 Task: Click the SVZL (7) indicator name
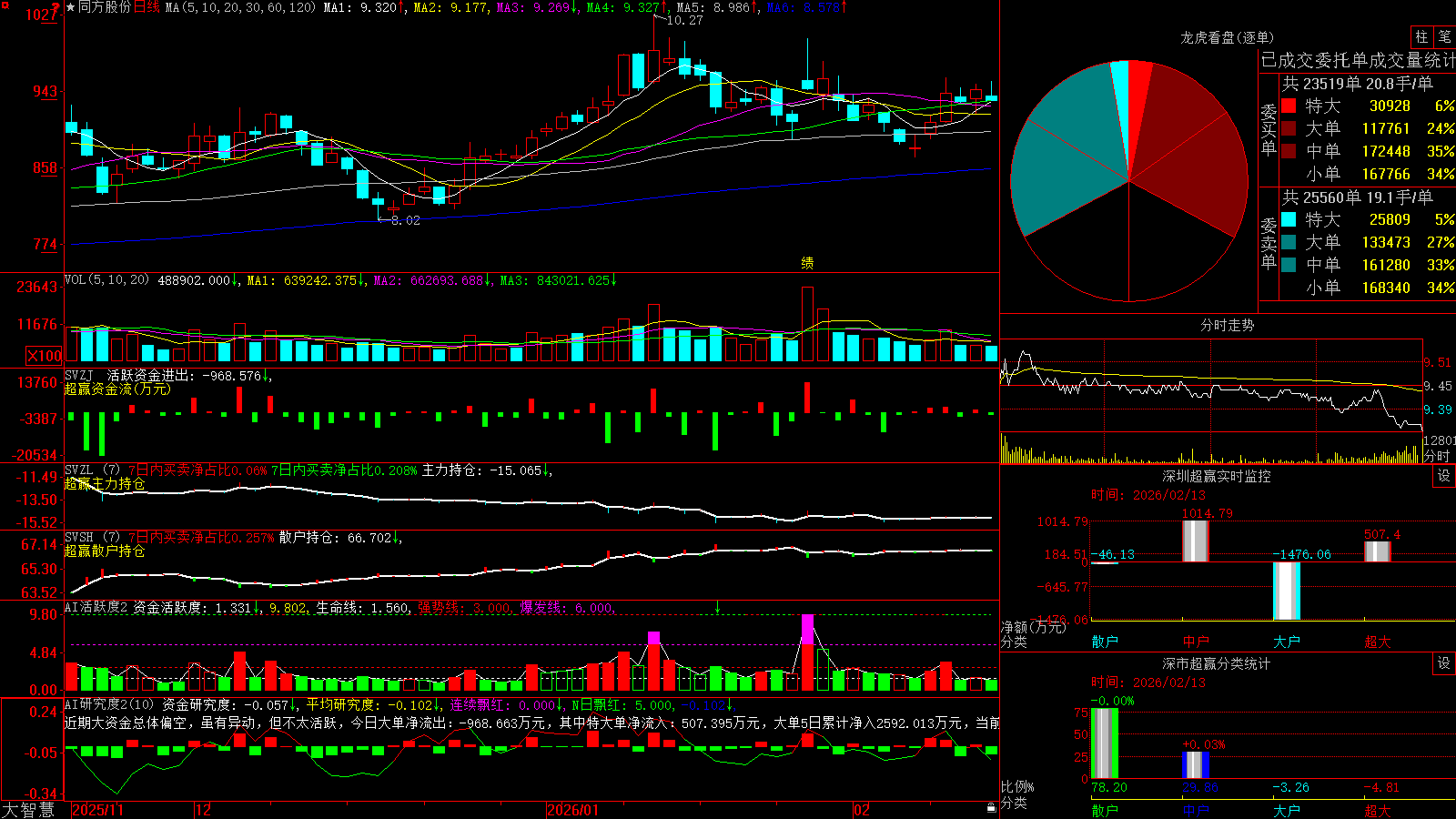coord(92,470)
